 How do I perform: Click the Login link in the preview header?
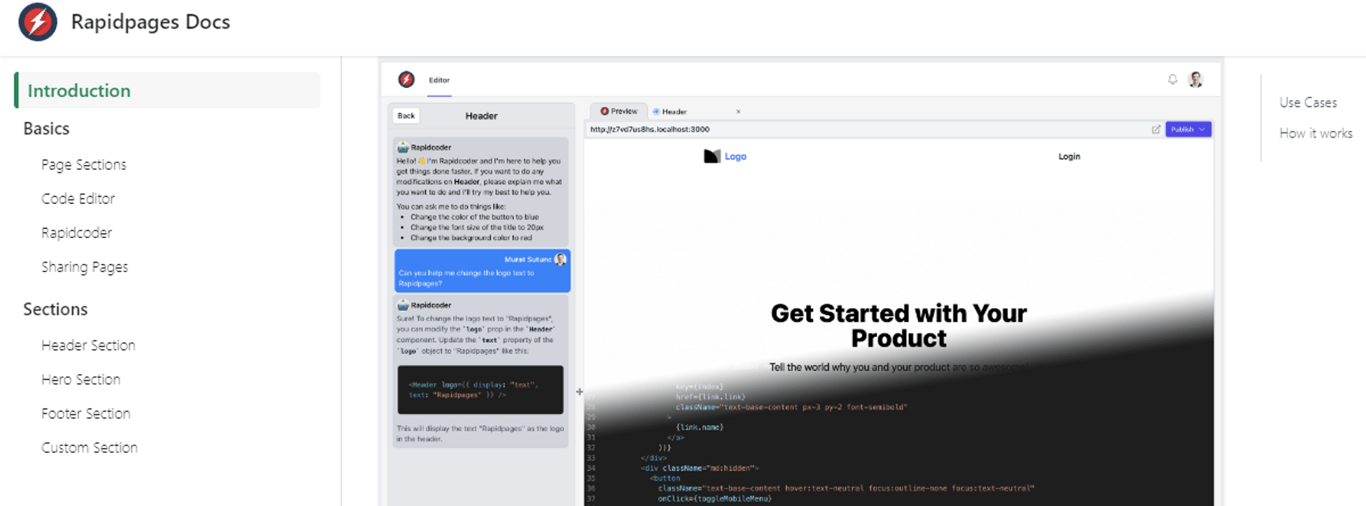(x=1069, y=156)
